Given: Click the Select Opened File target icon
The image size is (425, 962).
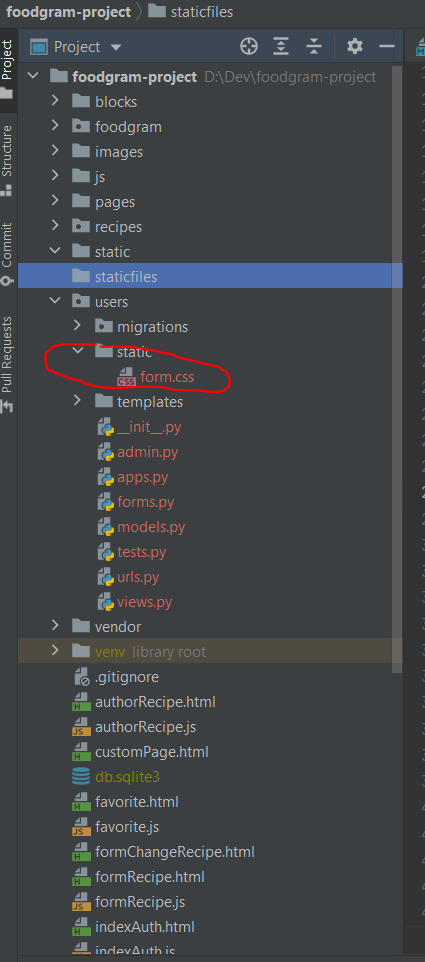Looking at the screenshot, I should coord(248,47).
